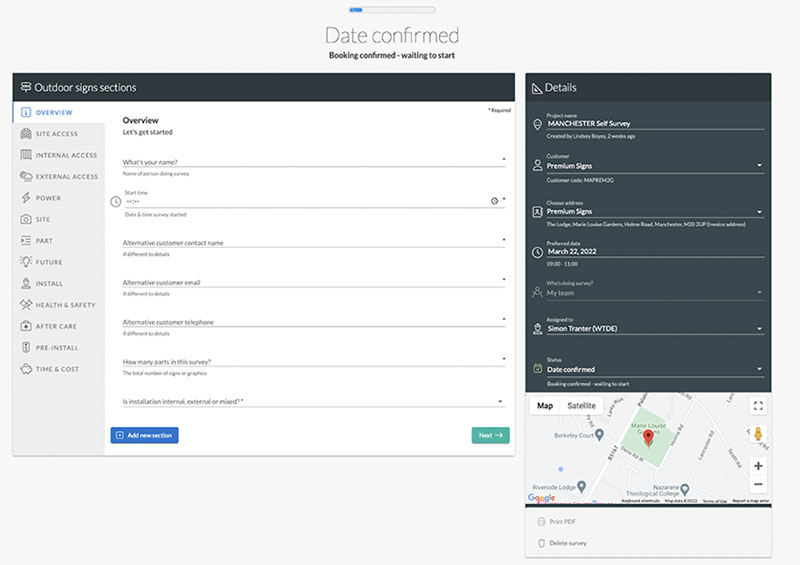Click the What's your name field
Image resolution: width=800 pixels, height=565 pixels.
[313, 162]
